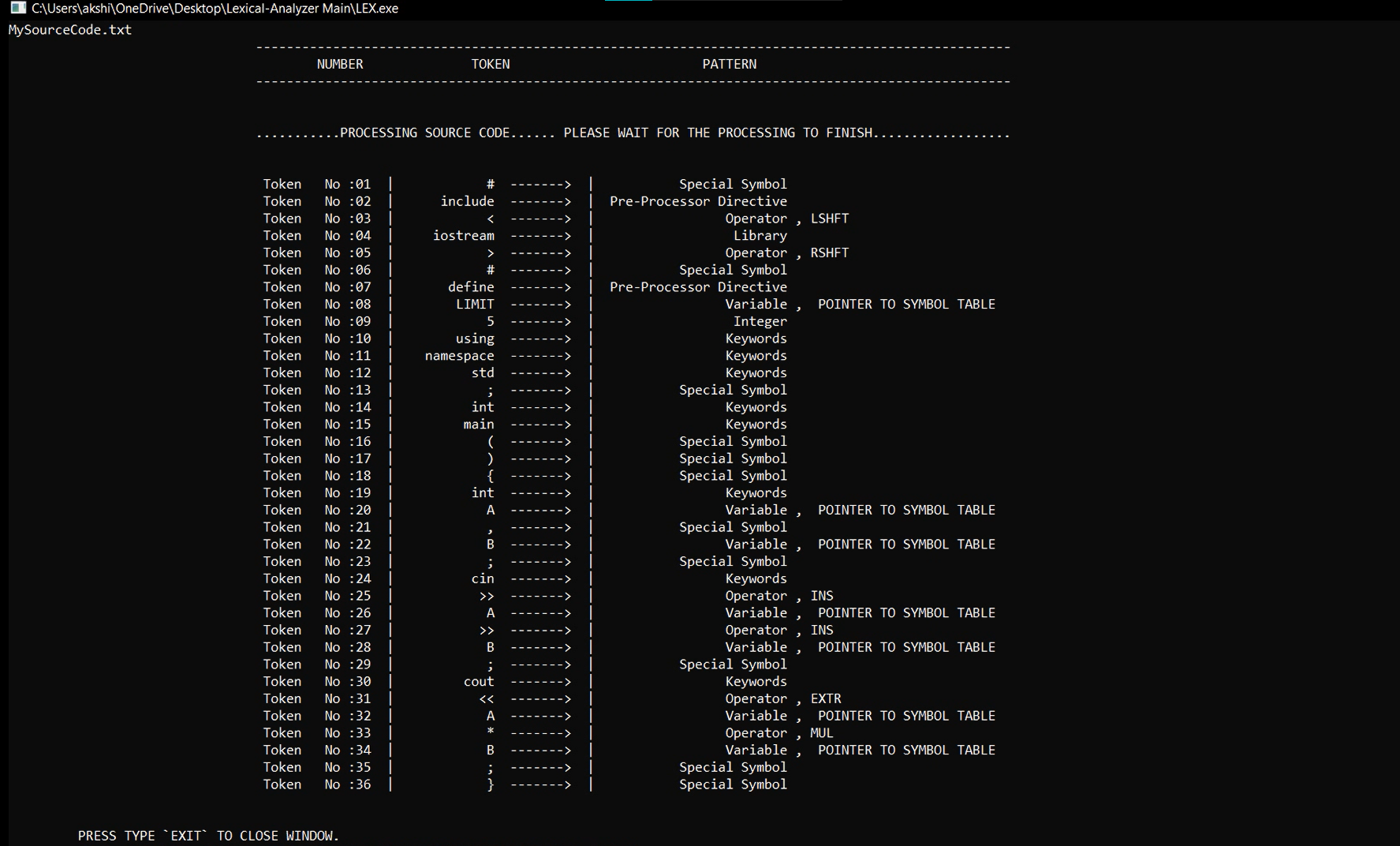1400x846 pixels.
Task: Select the 'namespace' token text
Action: pos(460,356)
